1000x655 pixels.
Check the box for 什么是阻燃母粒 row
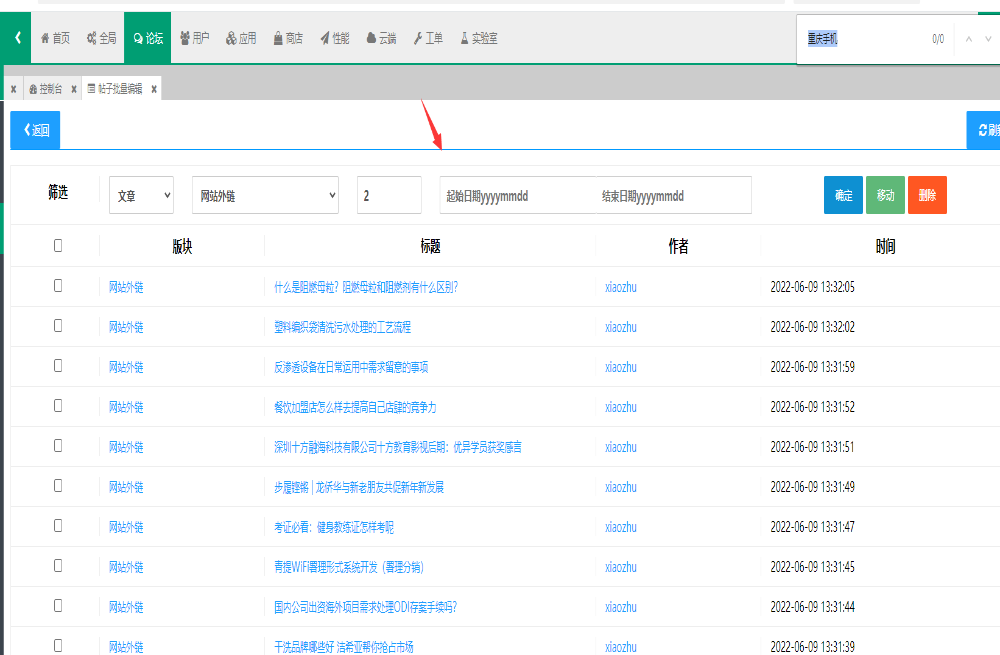point(58,286)
